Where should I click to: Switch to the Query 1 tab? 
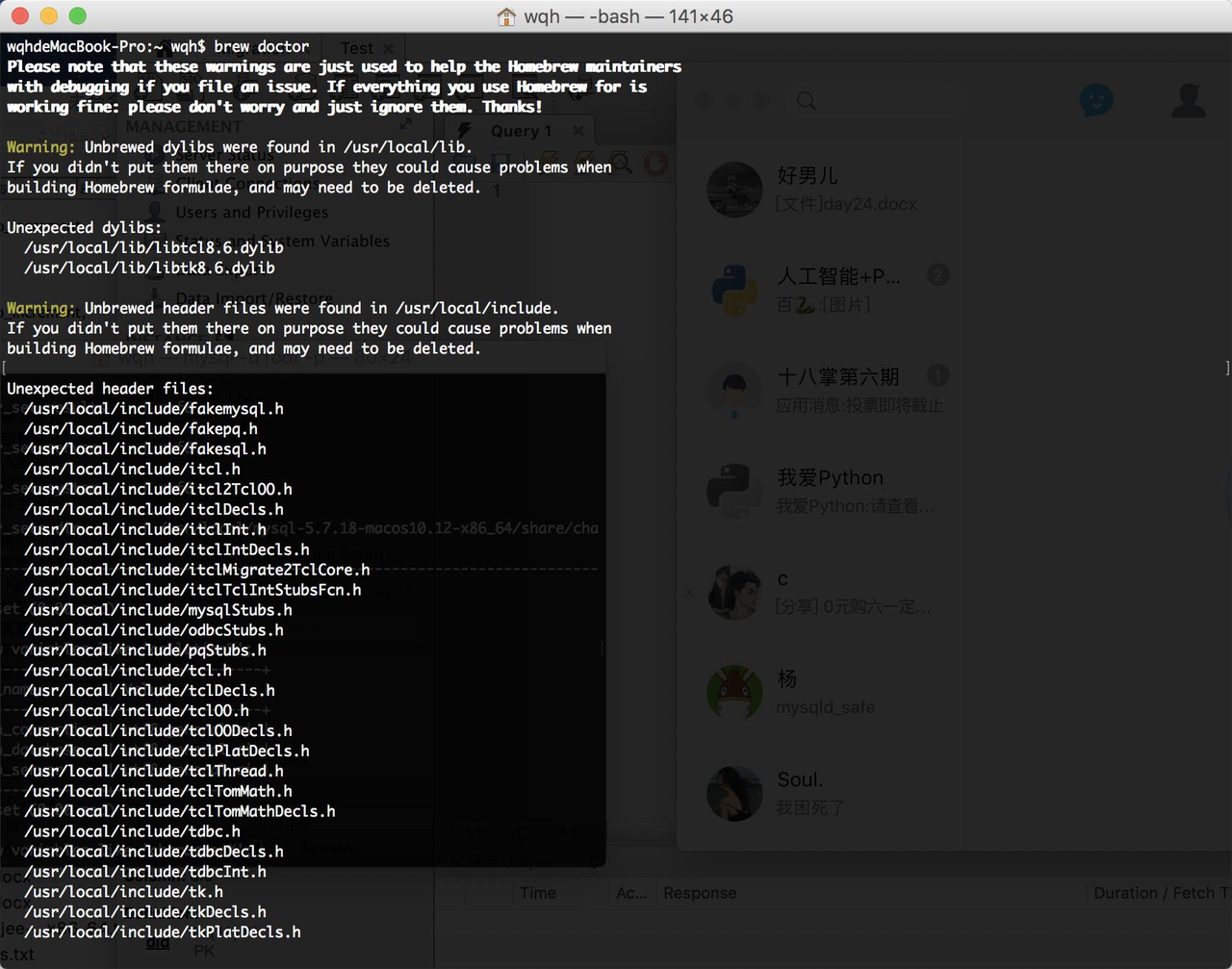(x=521, y=131)
